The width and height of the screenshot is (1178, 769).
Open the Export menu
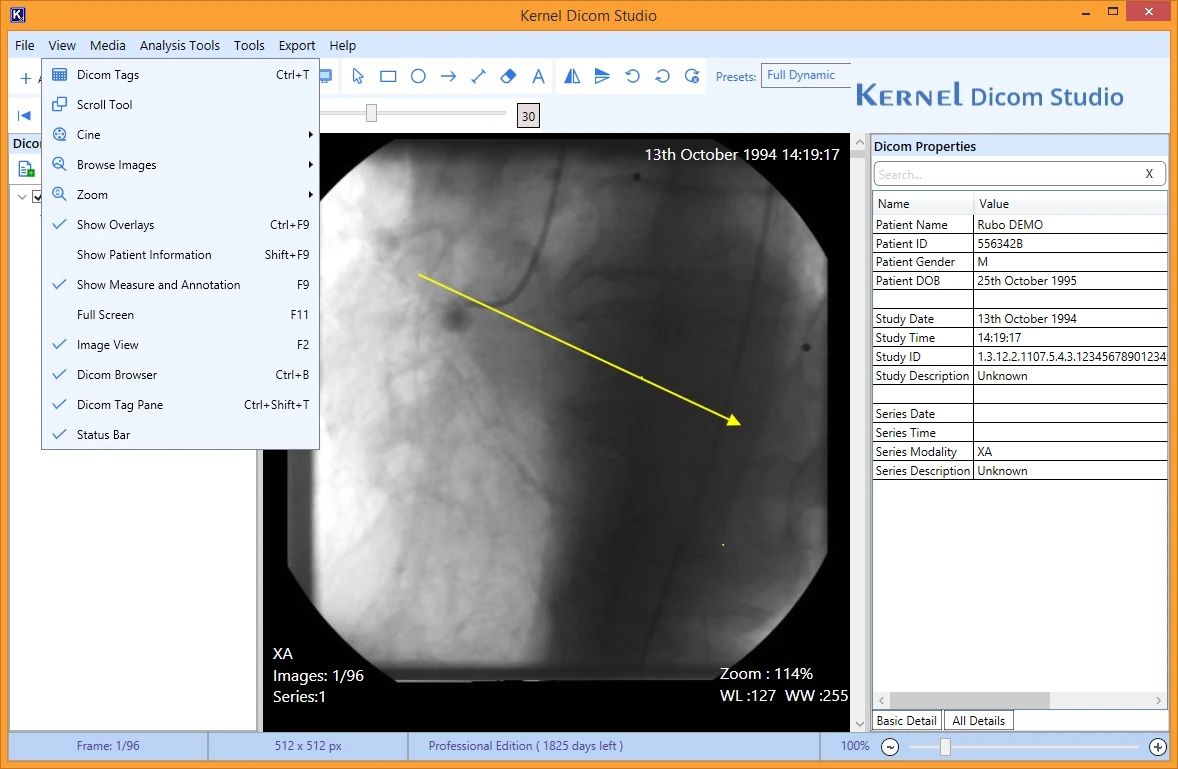click(x=297, y=45)
